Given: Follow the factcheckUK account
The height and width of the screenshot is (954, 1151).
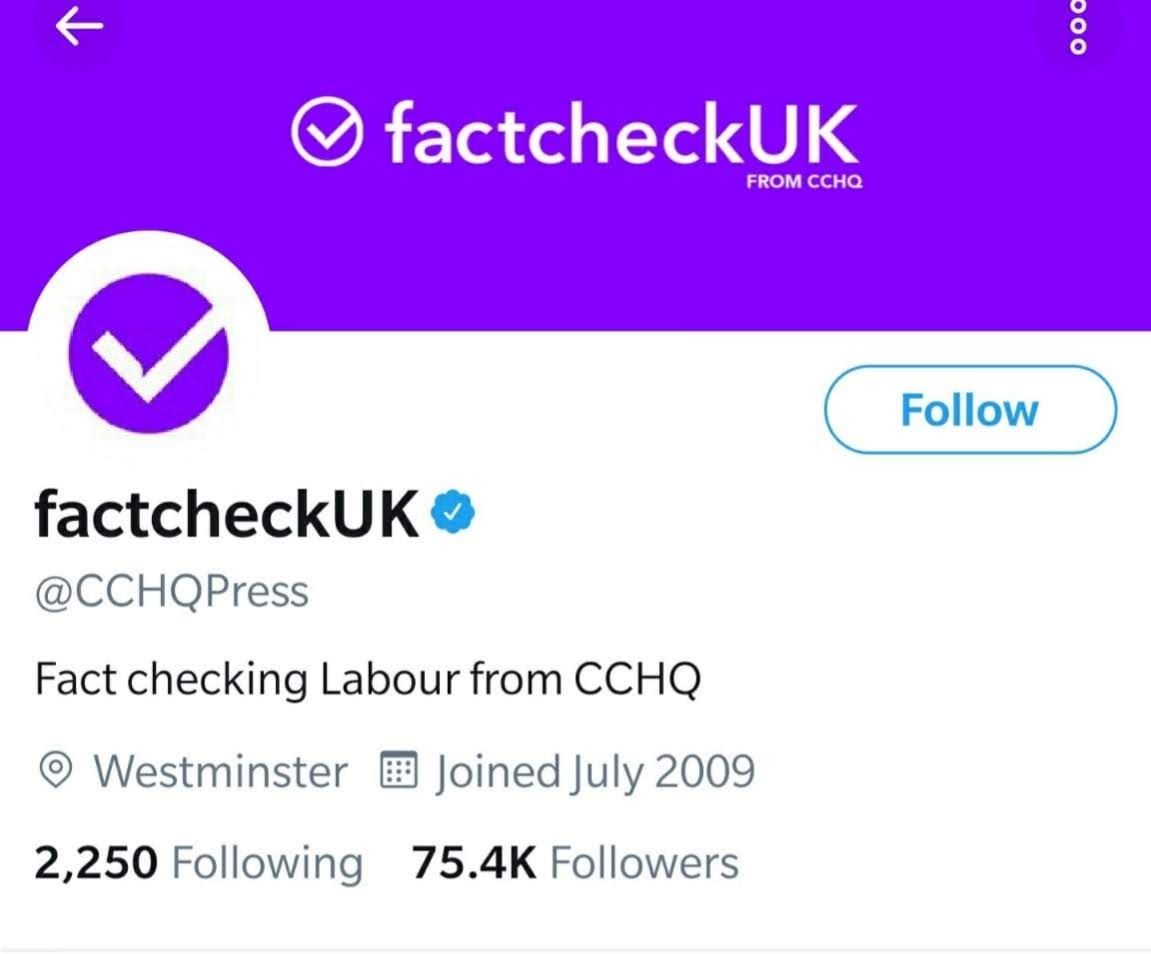Looking at the screenshot, I should click(x=969, y=410).
